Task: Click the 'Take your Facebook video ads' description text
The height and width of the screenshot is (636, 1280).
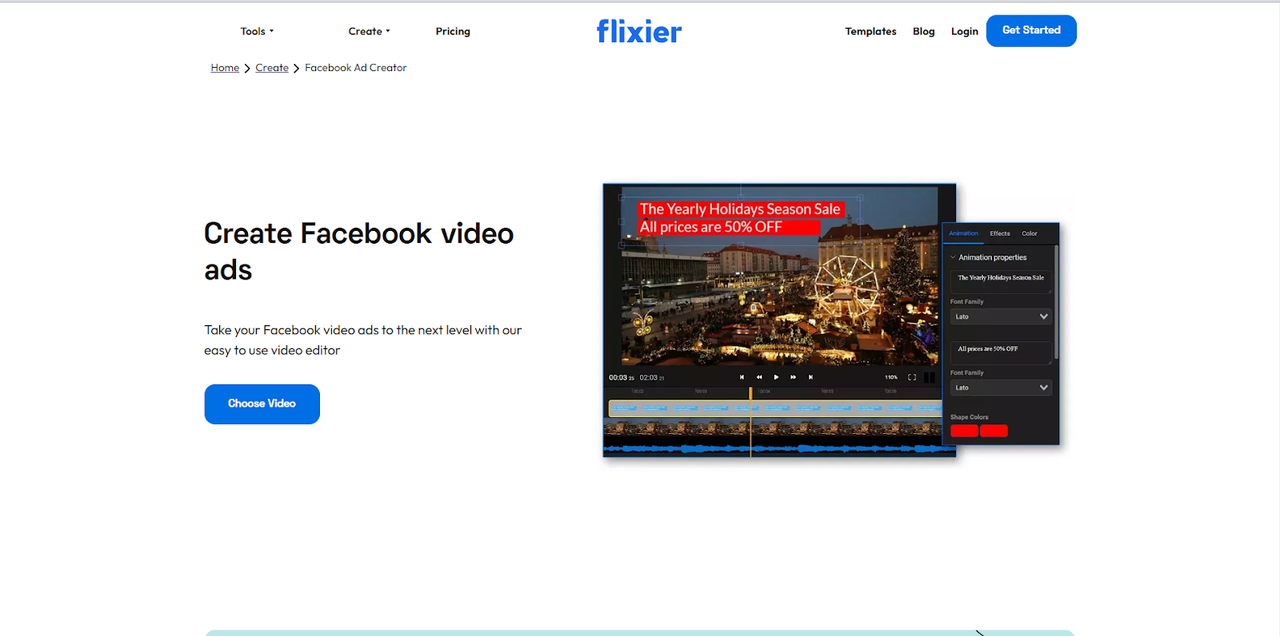Action: pyautogui.click(x=363, y=340)
